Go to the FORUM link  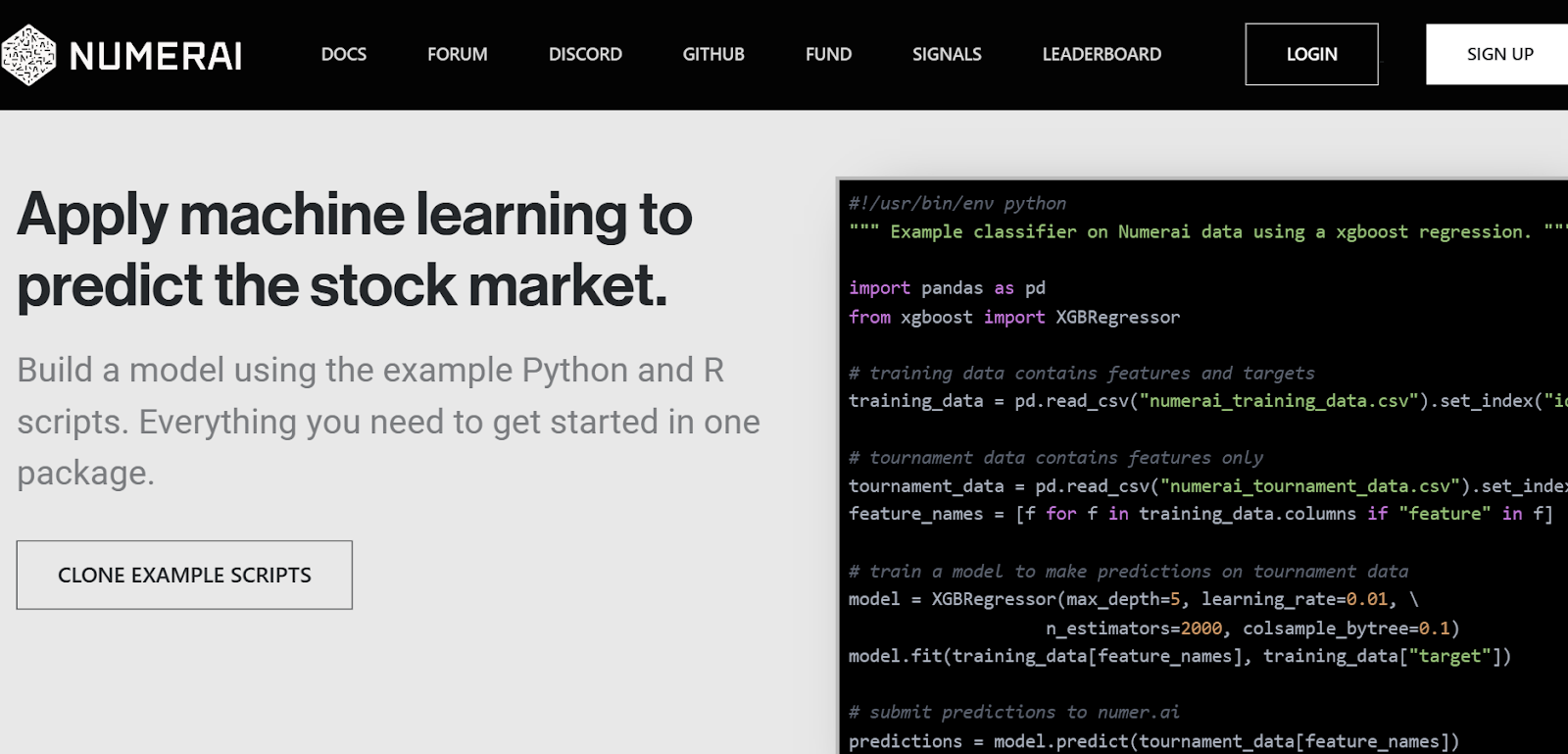point(458,55)
